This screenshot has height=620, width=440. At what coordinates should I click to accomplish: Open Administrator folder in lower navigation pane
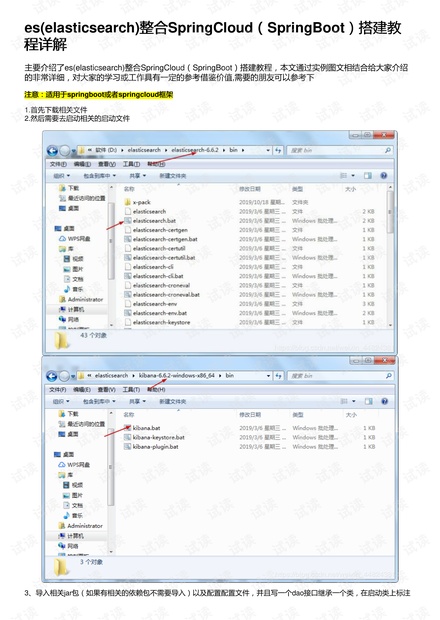(81, 526)
